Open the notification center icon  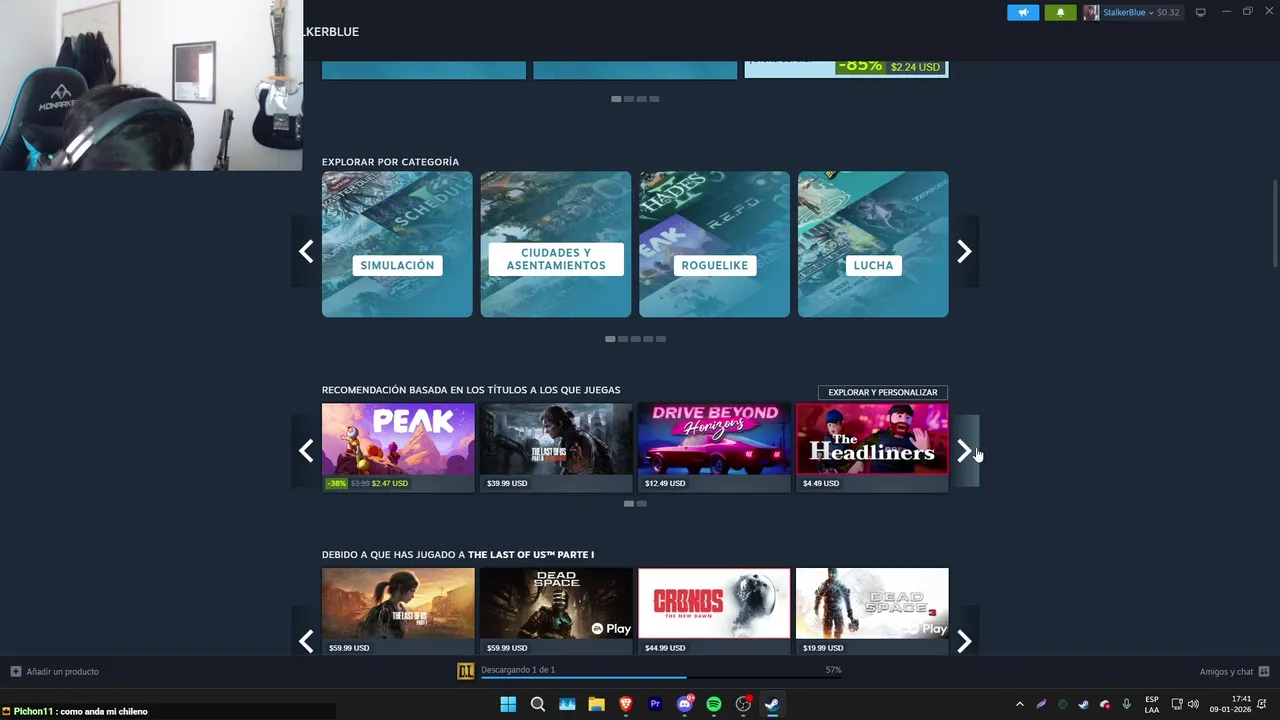1262,704
